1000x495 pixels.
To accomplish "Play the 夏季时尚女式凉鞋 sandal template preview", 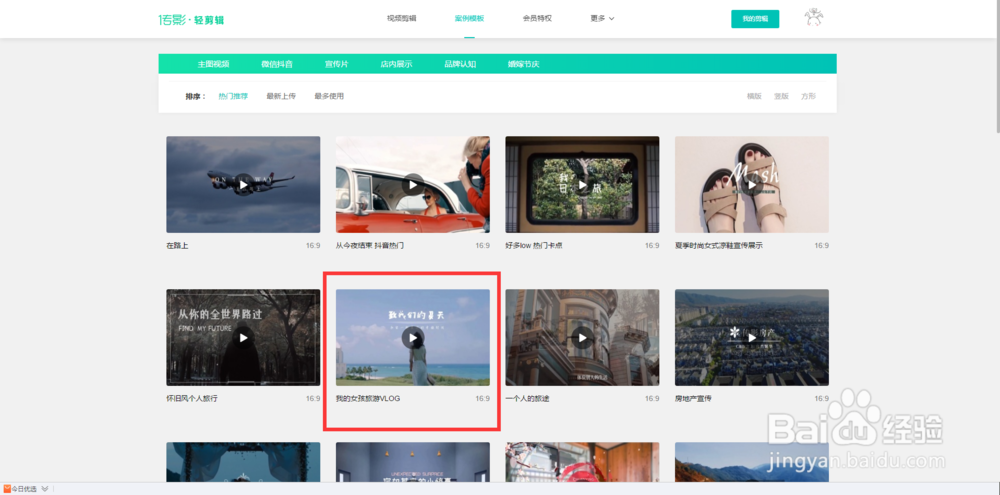I will click(752, 185).
